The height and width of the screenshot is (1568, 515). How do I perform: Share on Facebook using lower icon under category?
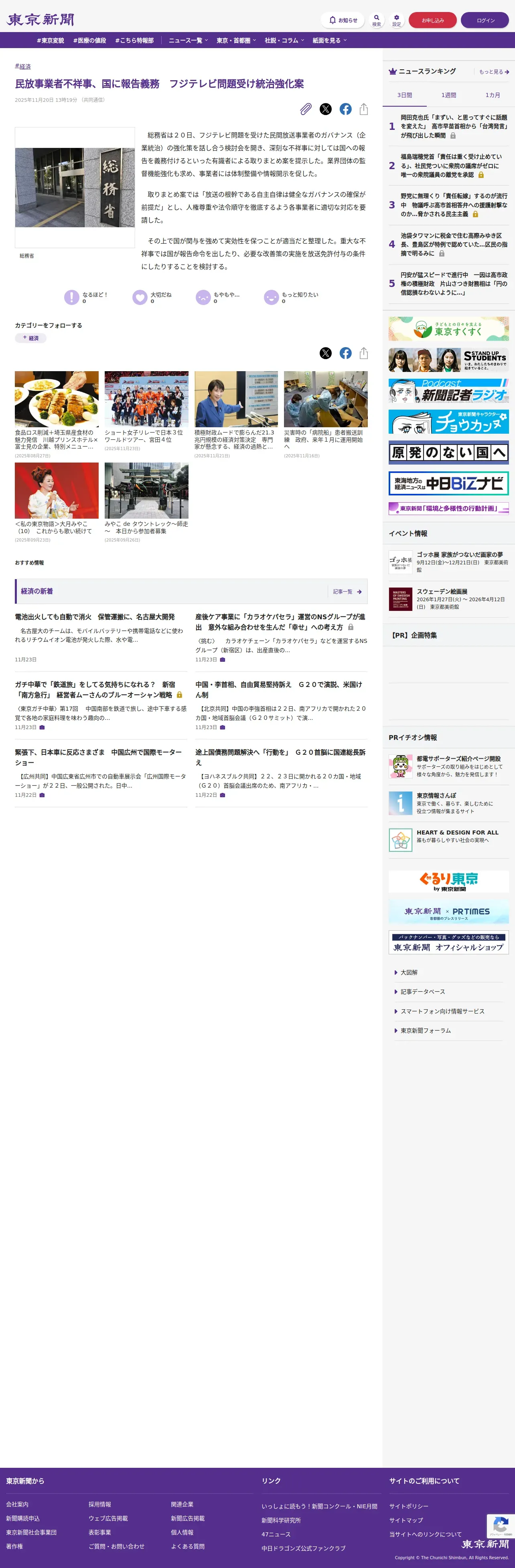tap(346, 353)
